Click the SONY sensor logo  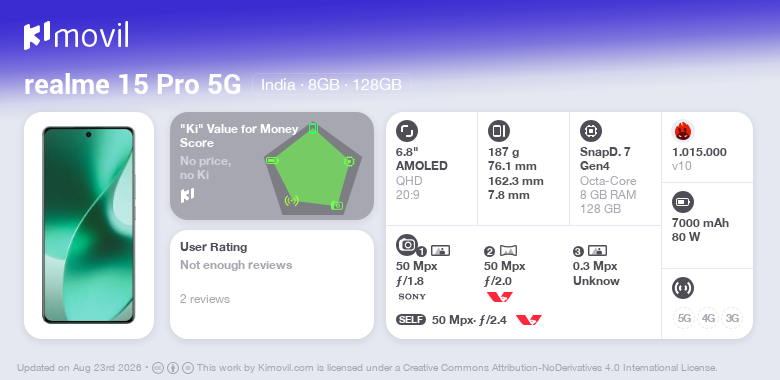pyautogui.click(x=412, y=296)
